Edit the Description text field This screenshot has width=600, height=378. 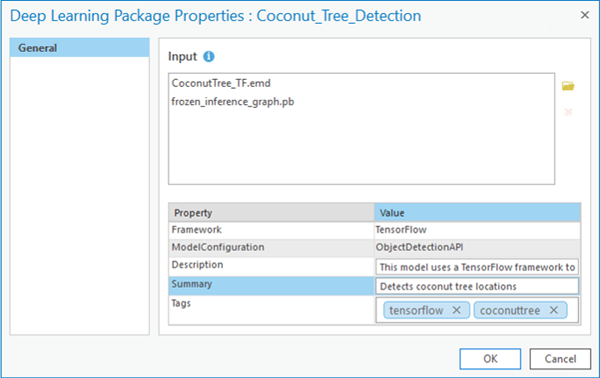coord(477,267)
